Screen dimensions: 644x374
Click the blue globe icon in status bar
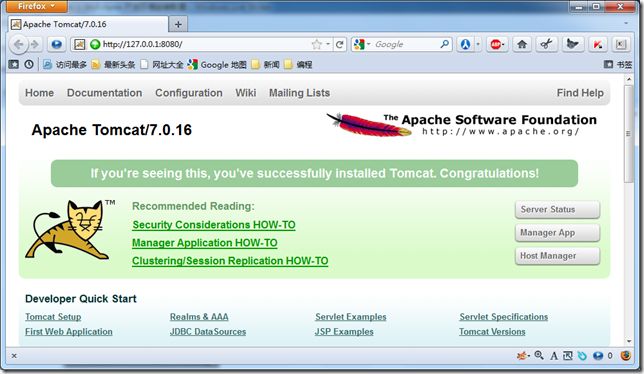[598, 356]
